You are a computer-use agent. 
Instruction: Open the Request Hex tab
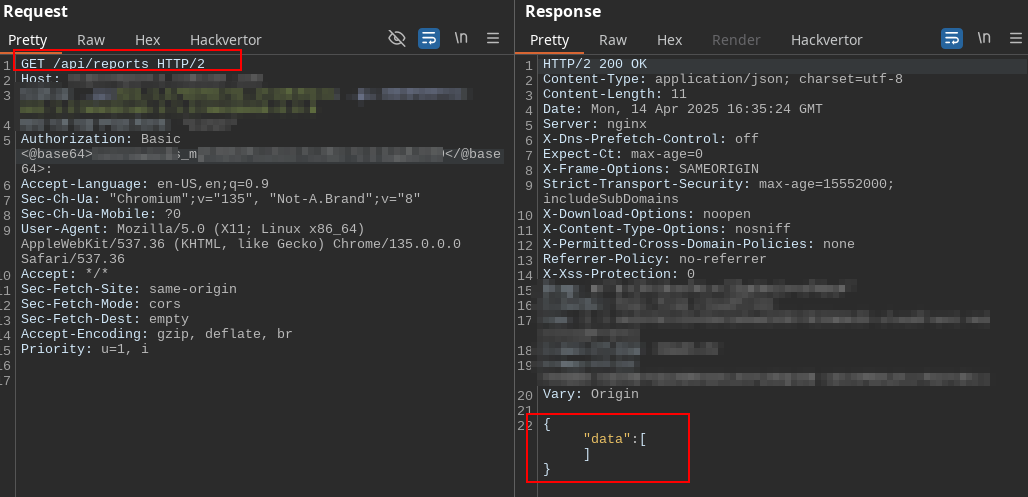click(148, 40)
